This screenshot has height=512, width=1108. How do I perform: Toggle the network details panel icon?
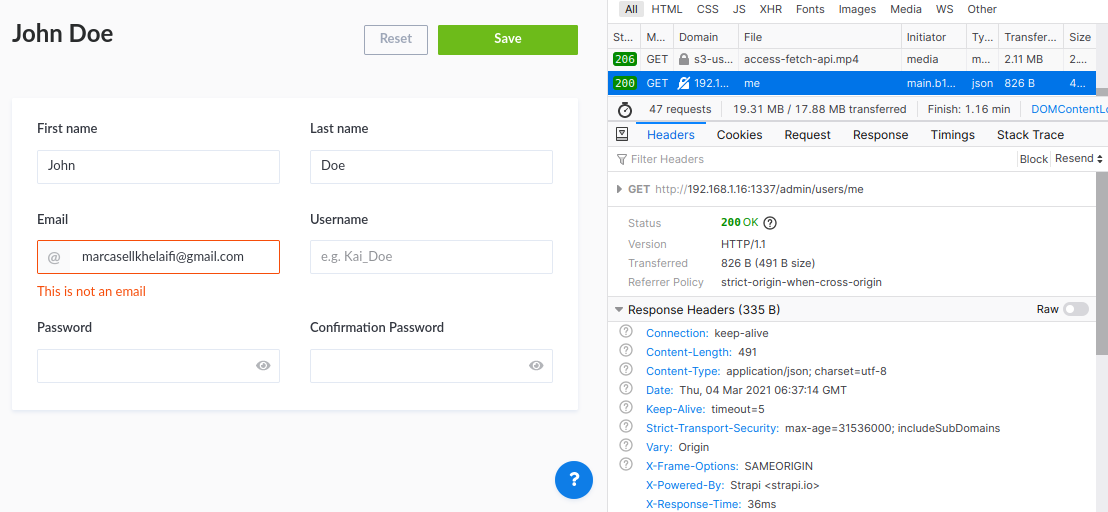[x=623, y=134]
